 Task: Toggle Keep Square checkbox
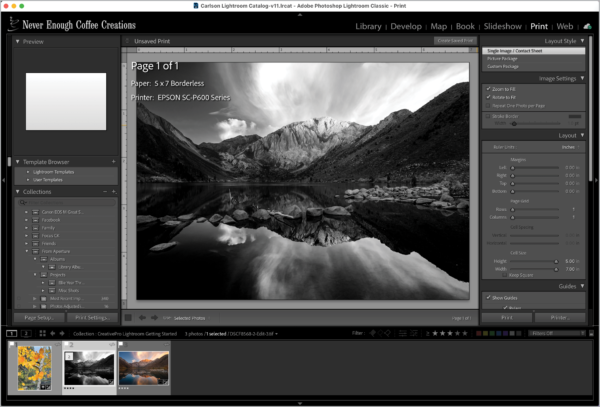click(504, 275)
